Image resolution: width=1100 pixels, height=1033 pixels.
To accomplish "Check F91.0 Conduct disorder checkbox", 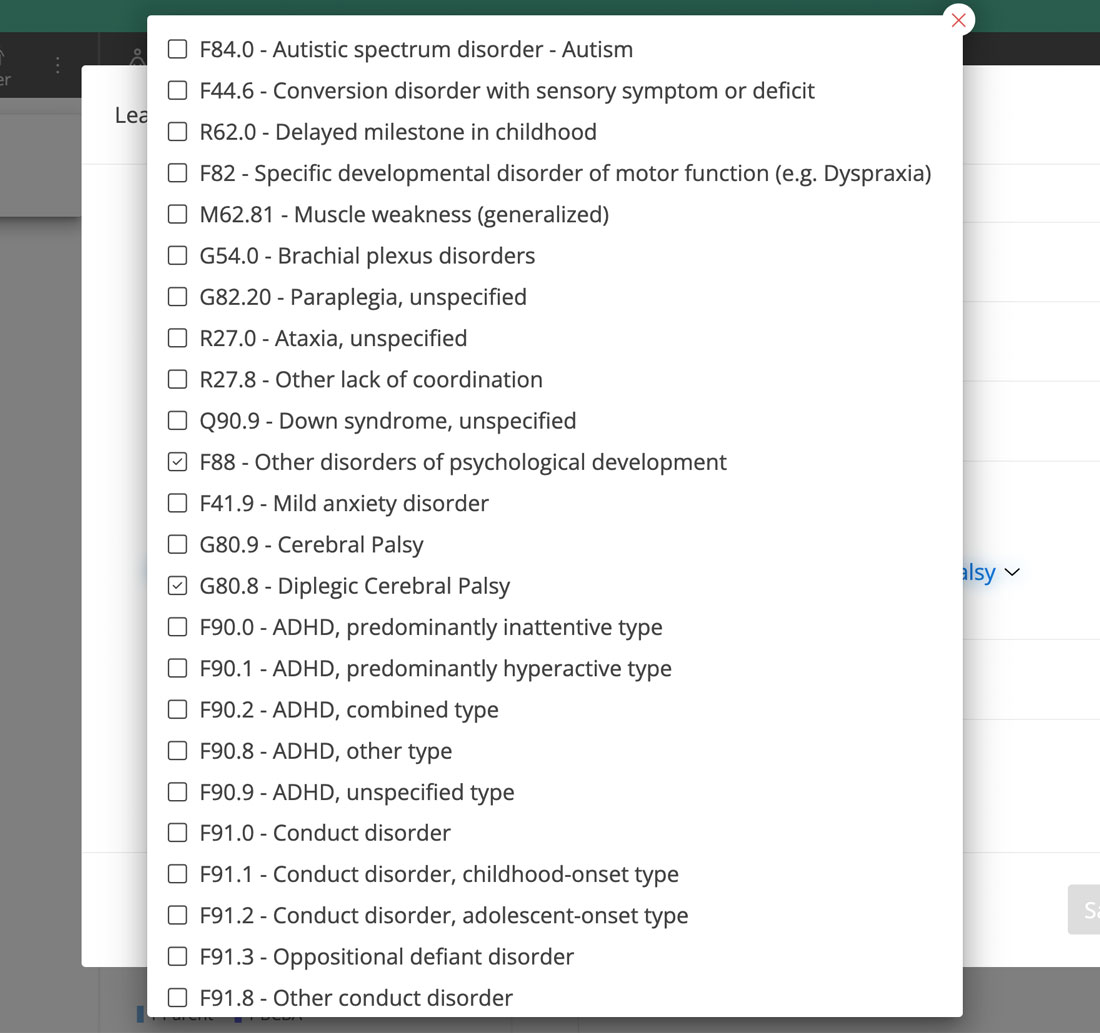I will [x=177, y=833].
